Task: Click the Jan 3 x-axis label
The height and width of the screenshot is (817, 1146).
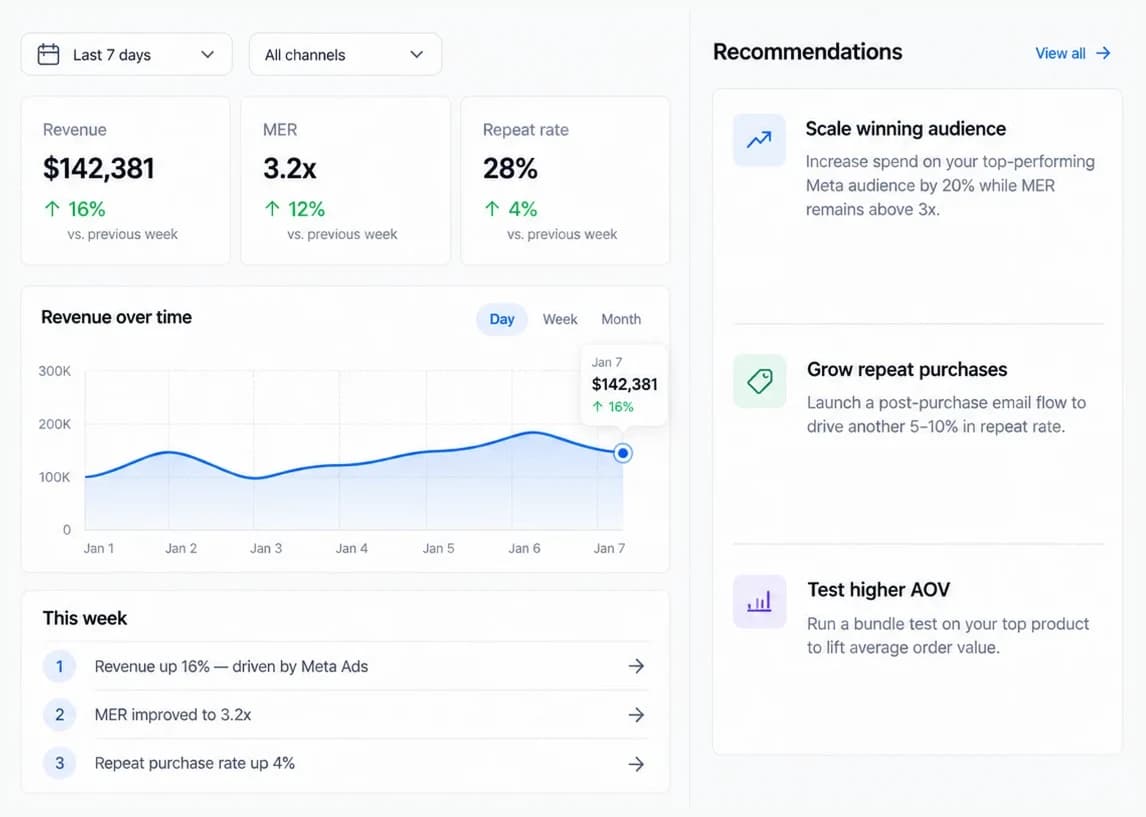Action: coord(266,548)
